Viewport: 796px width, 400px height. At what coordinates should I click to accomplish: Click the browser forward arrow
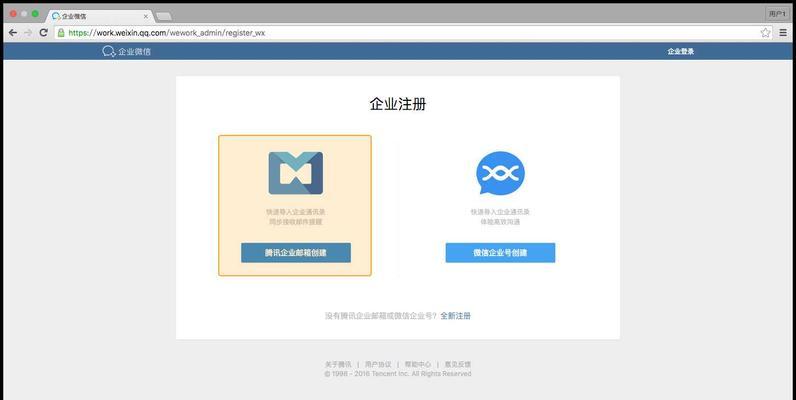(28, 32)
